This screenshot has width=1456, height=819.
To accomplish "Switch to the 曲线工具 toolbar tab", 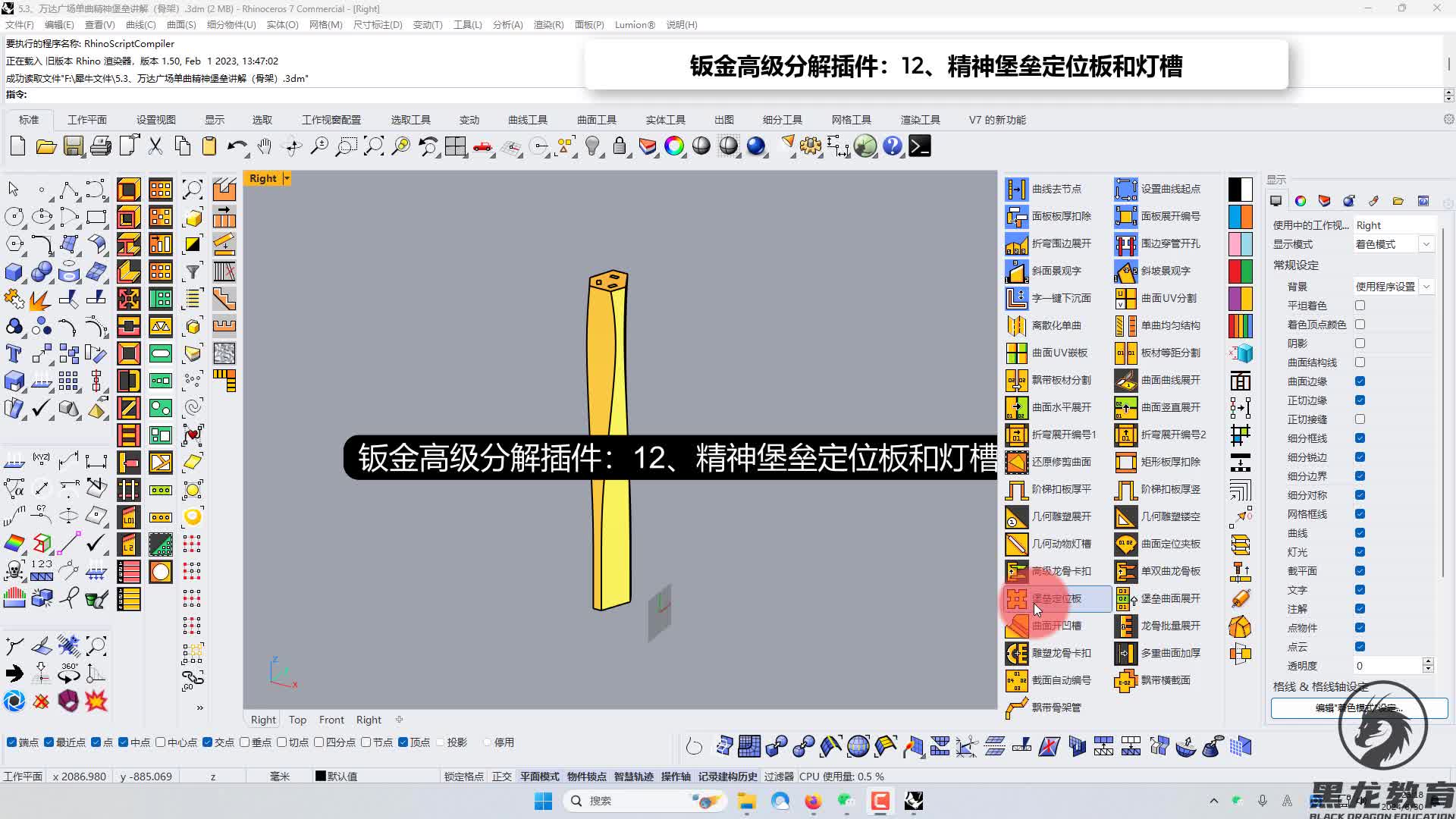I will click(x=527, y=120).
